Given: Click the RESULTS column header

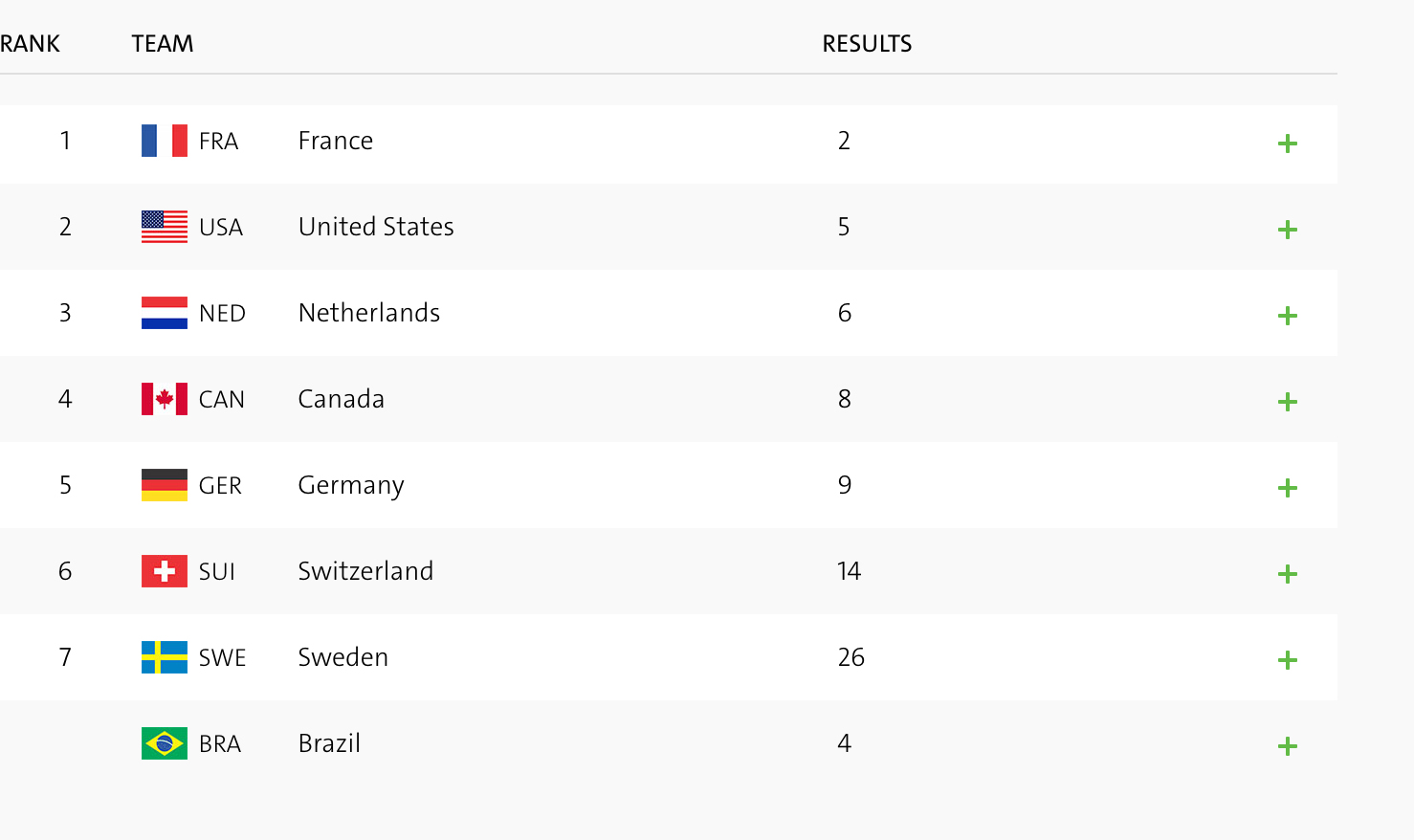Looking at the screenshot, I should click(x=867, y=44).
